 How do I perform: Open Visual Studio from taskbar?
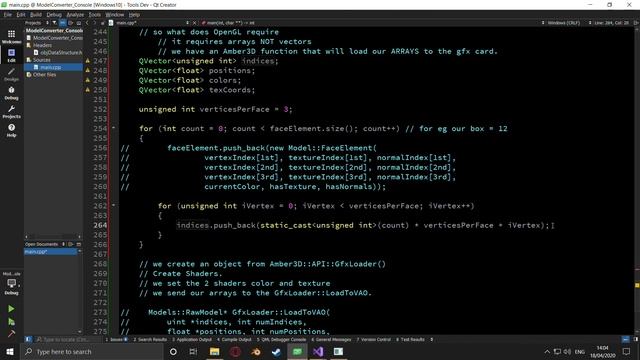click(x=318, y=352)
